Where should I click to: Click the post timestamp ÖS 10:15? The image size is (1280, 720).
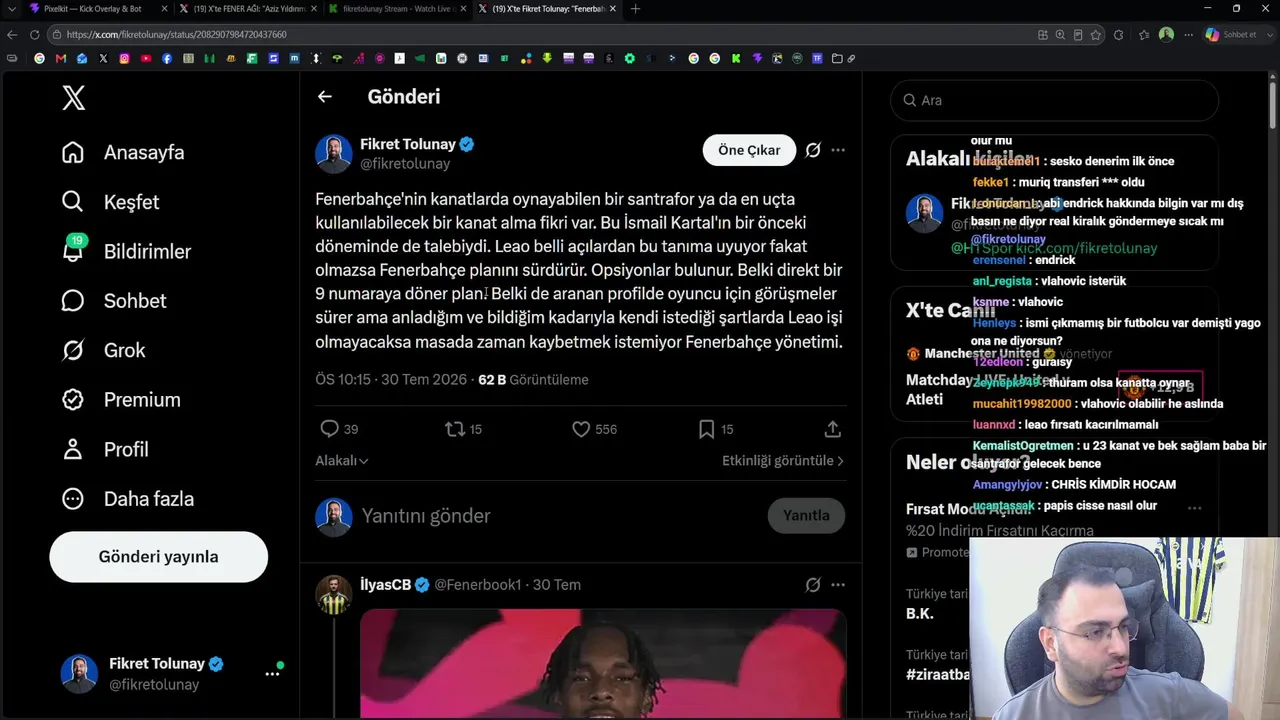click(391, 380)
